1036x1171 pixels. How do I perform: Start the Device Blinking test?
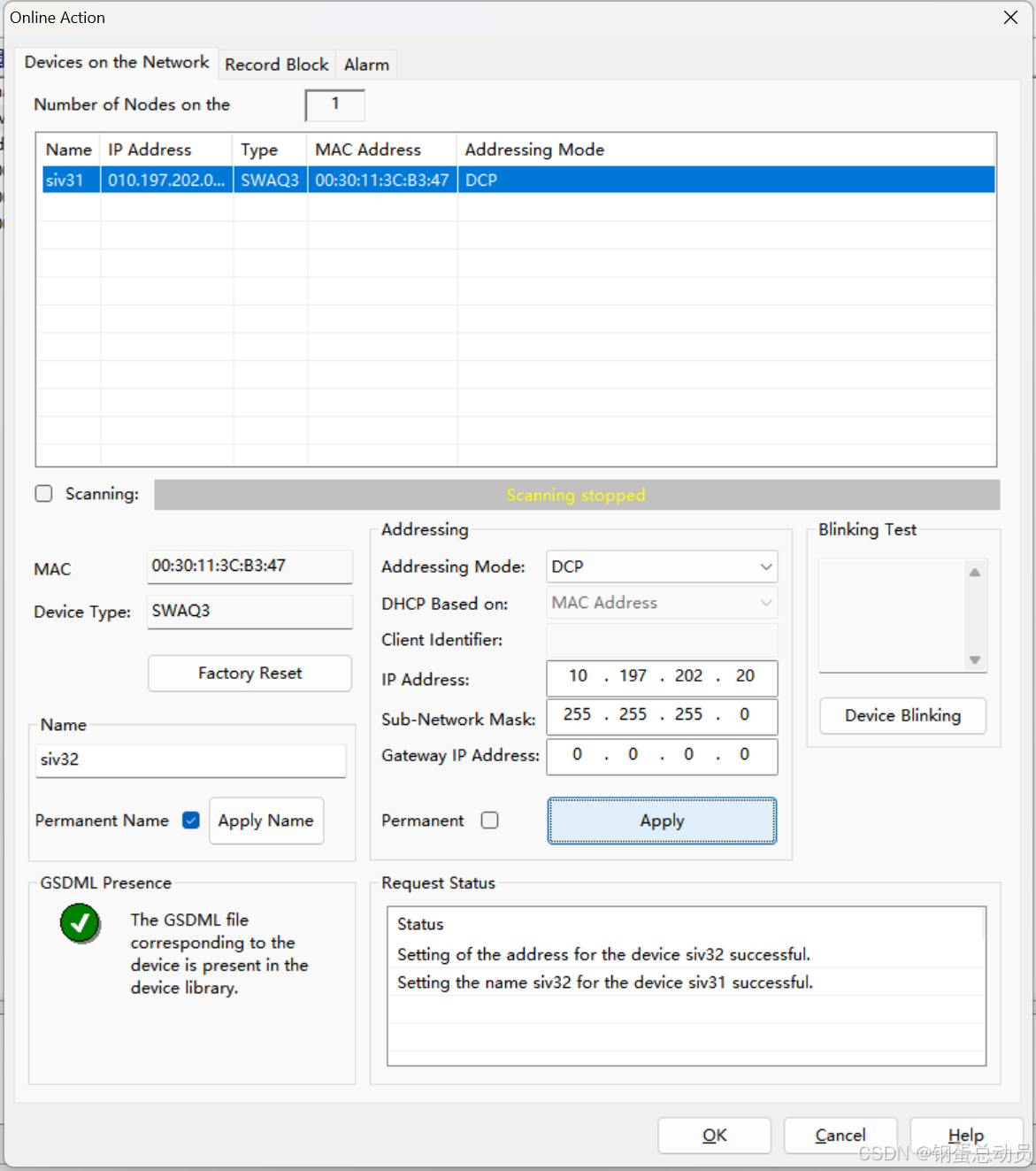902,715
